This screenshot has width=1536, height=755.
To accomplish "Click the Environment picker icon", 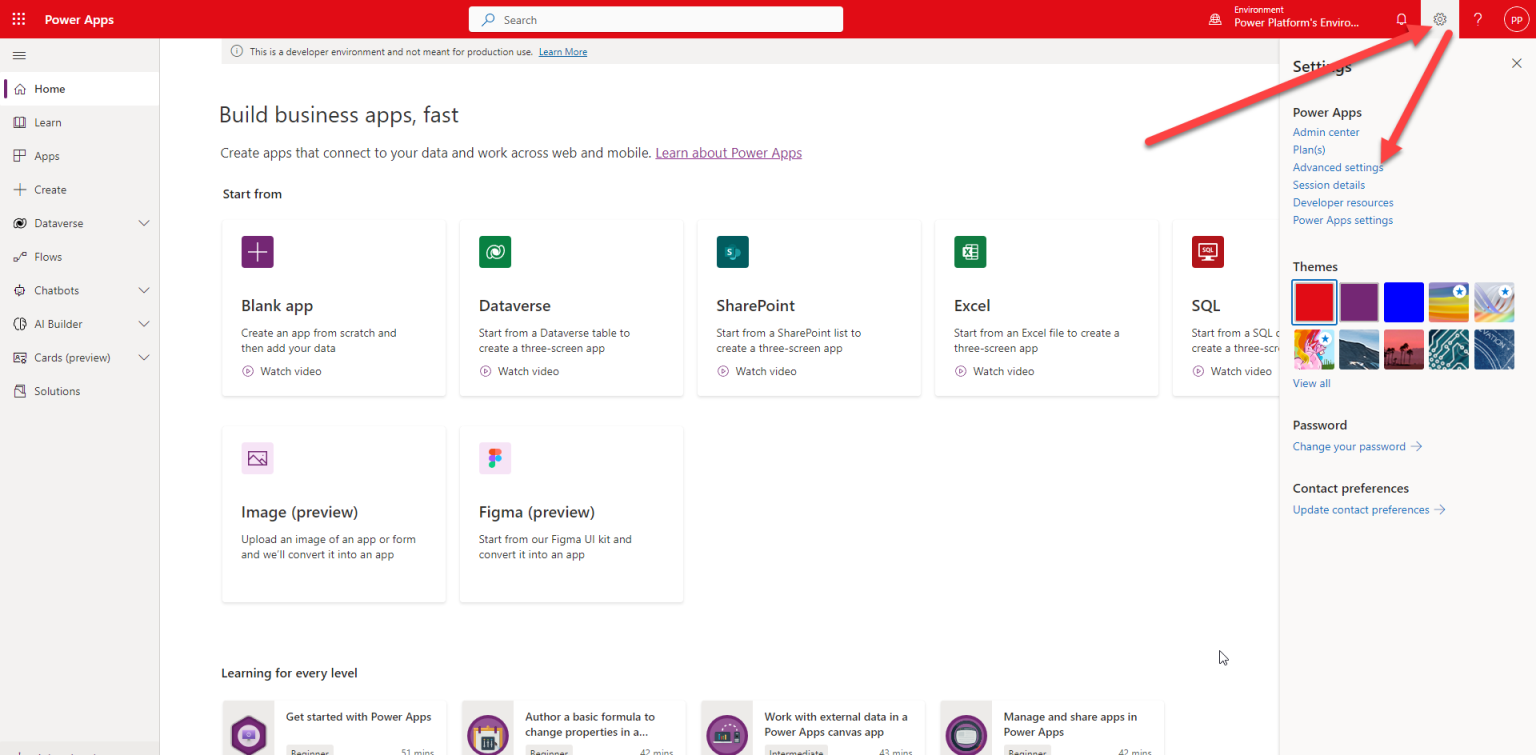I will [x=1216, y=19].
